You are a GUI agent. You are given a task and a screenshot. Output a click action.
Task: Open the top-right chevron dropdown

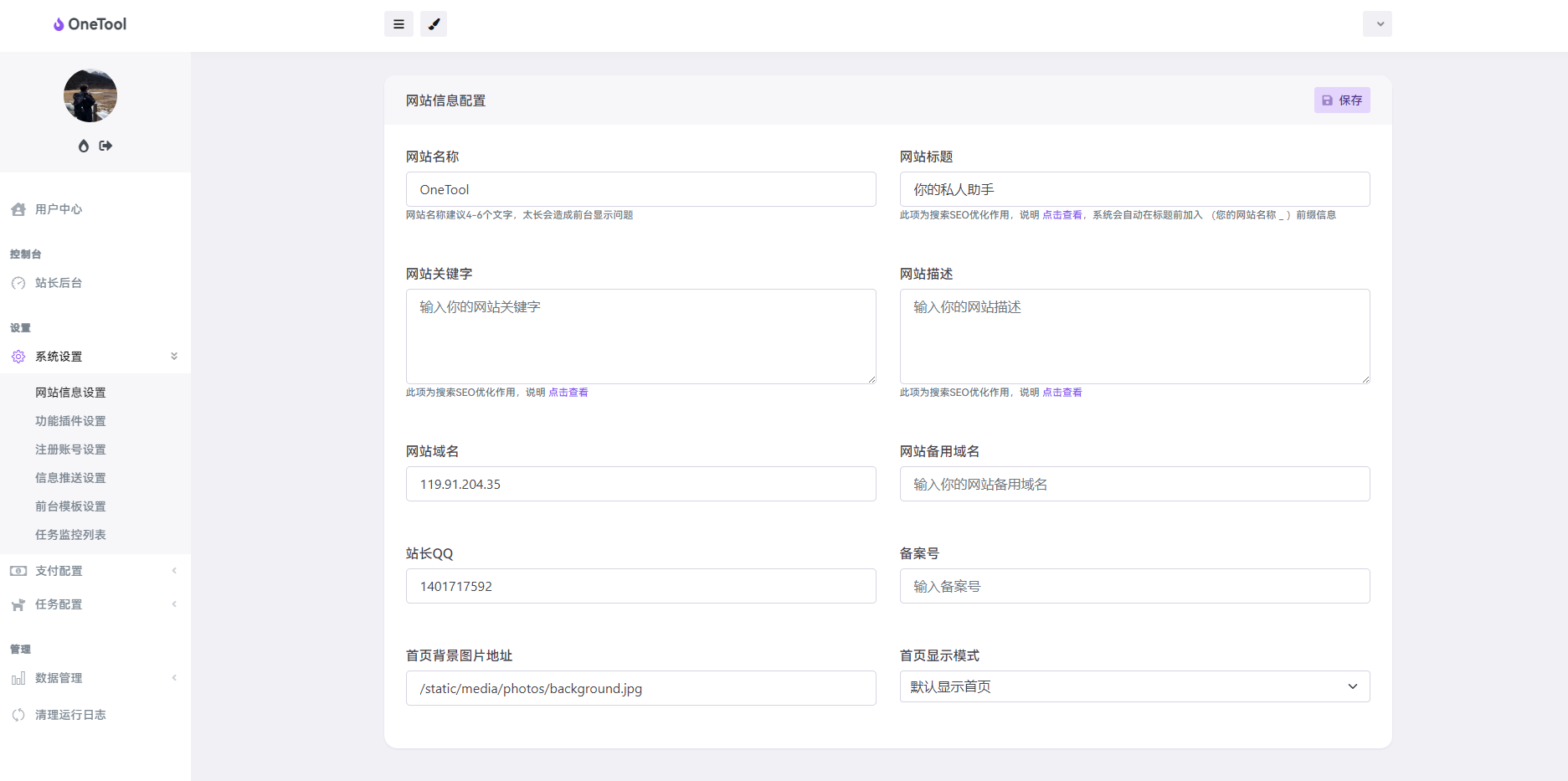click(1377, 24)
